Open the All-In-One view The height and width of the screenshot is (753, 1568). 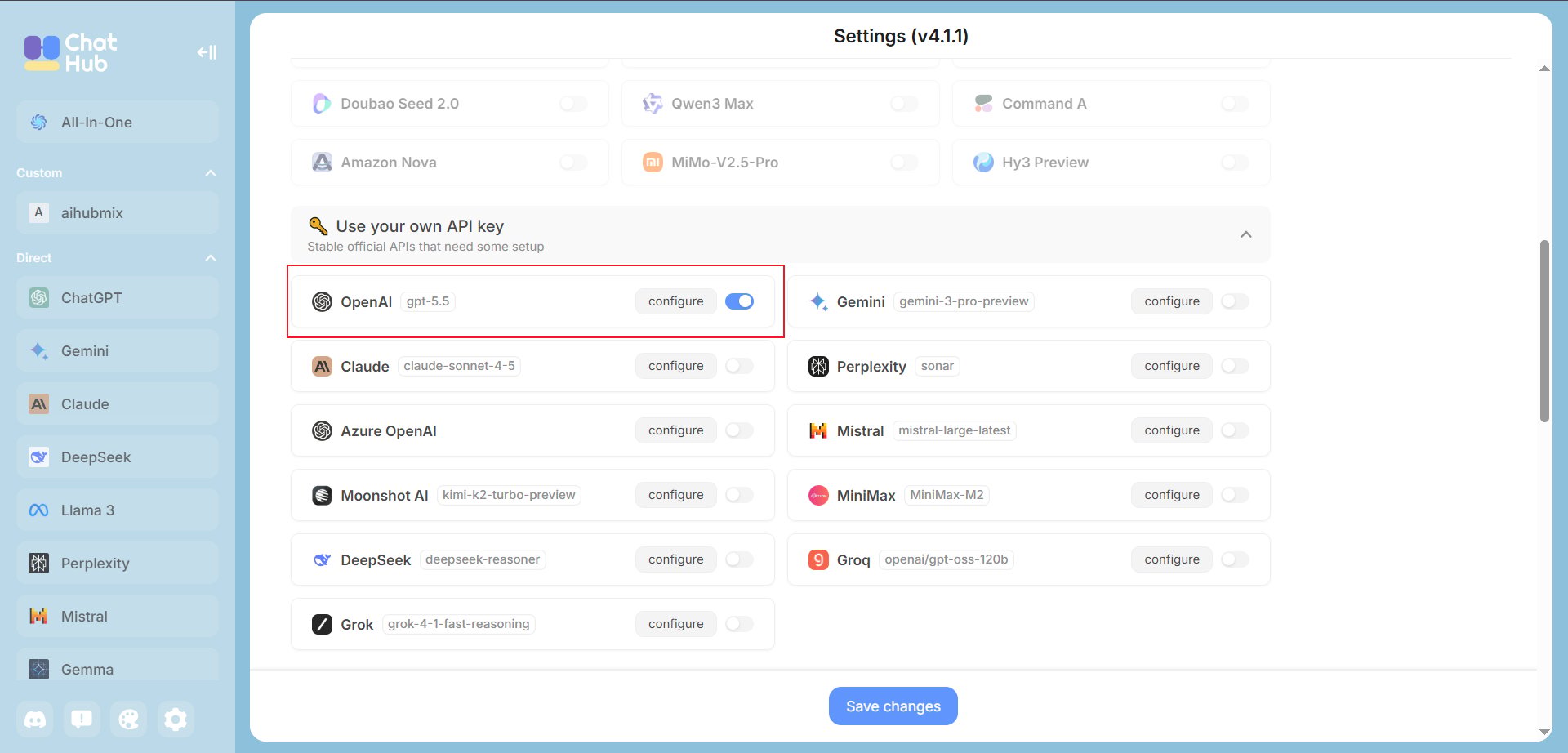point(118,123)
